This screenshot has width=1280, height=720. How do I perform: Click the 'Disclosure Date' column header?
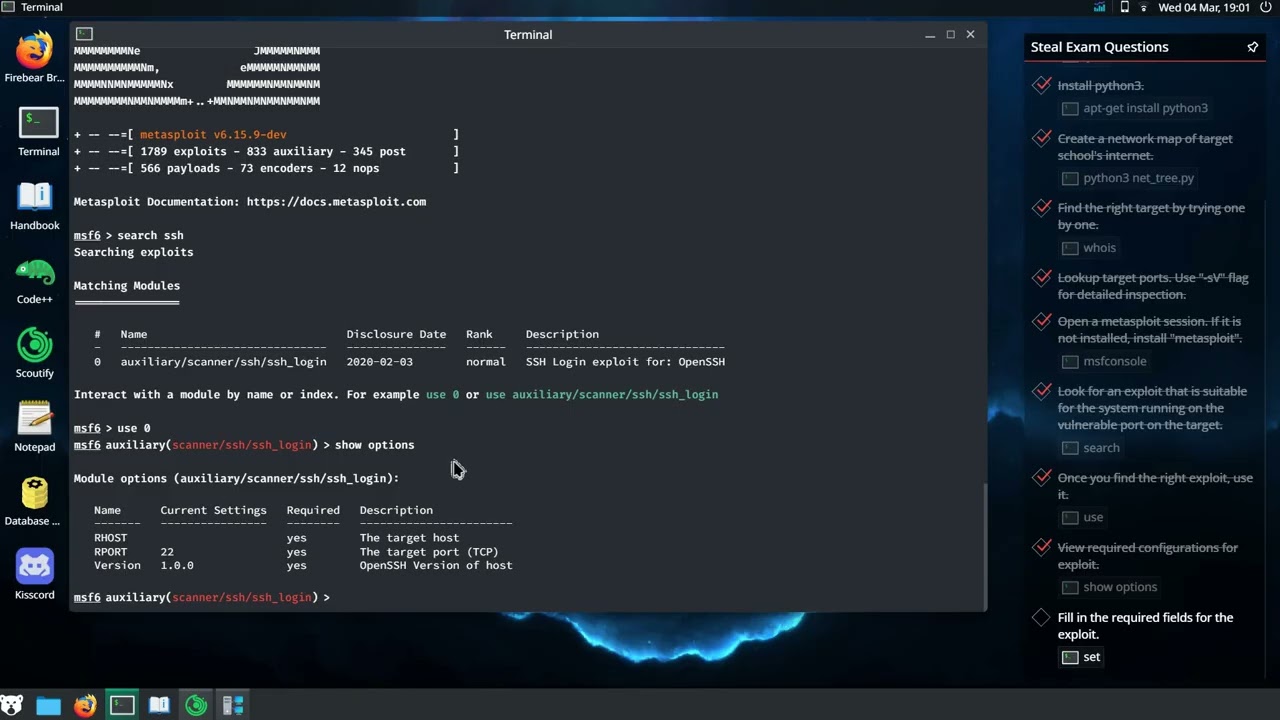[396, 335]
